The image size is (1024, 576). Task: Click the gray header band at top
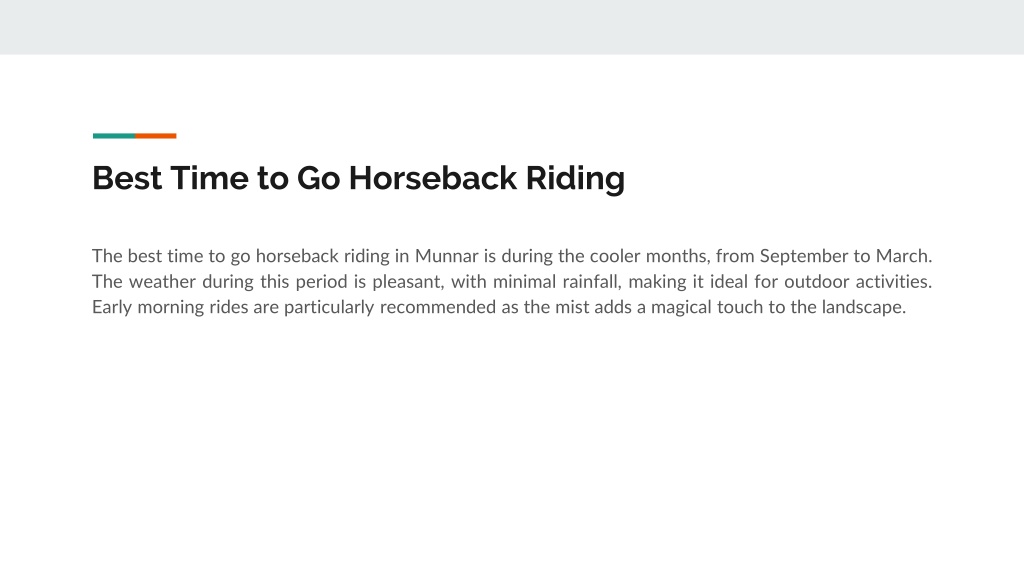512,27
